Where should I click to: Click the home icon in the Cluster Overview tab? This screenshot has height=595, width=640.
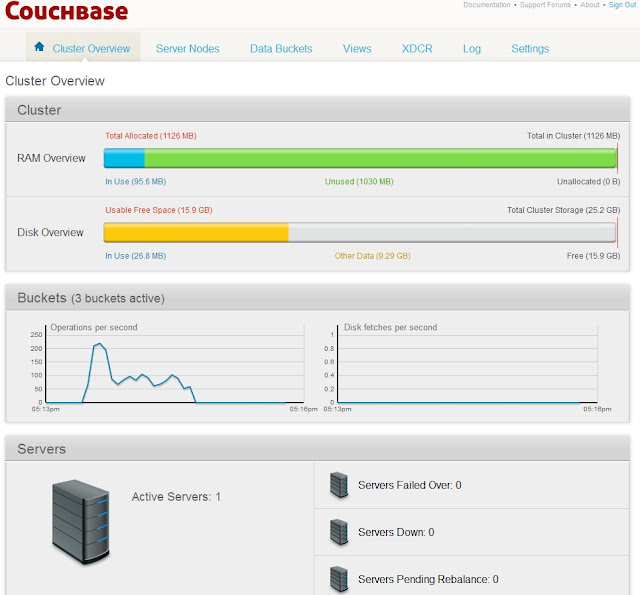click(x=39, y=47)
